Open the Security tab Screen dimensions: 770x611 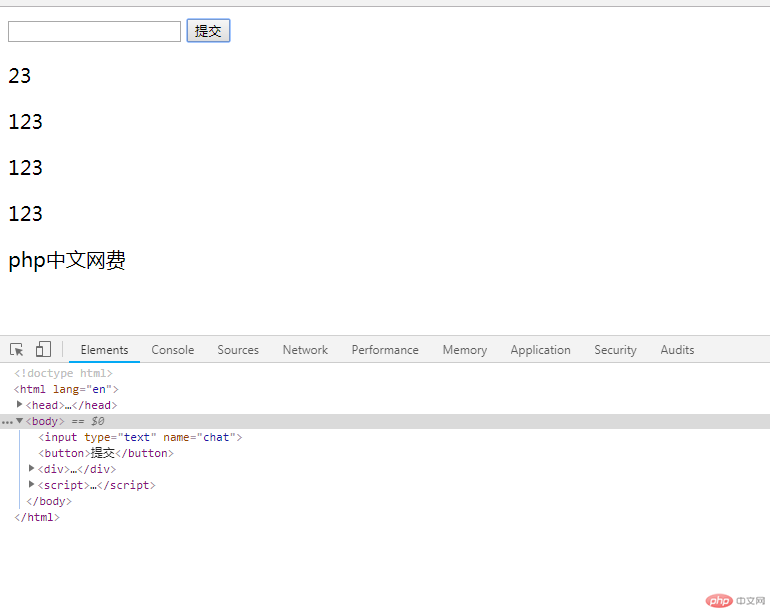[615, 350]
